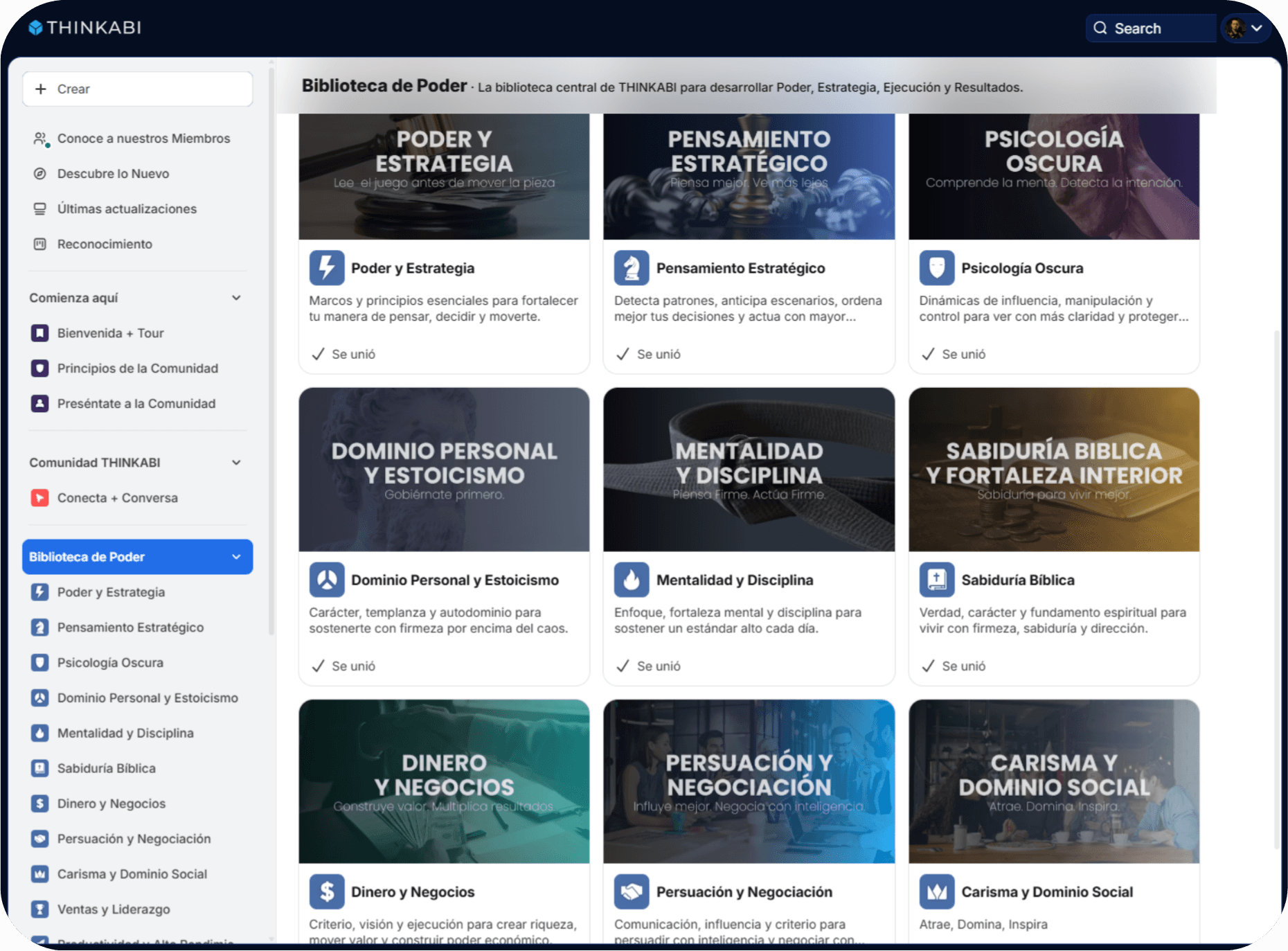This screenshot has height=951, width=1288.
Task: Click the search magnifier icon
Action: click(1100, 28)
